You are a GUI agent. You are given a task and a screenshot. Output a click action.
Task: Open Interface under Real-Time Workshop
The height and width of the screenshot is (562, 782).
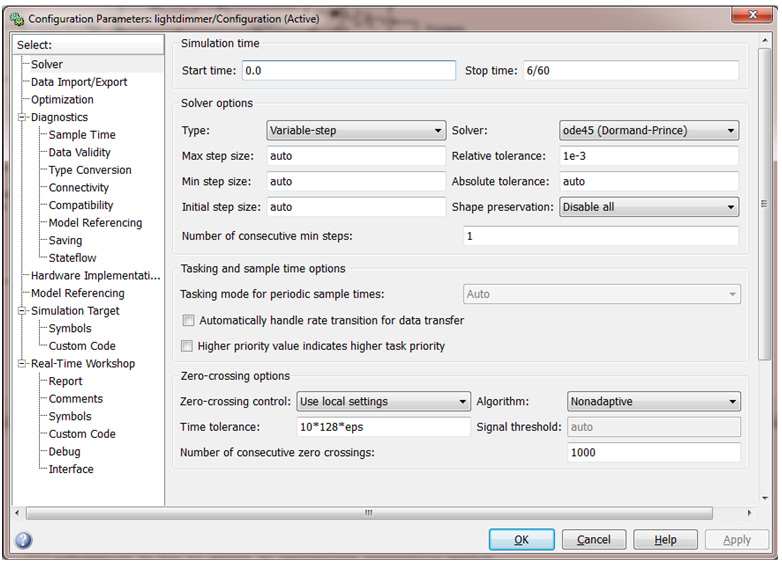[x=71, y=469]
